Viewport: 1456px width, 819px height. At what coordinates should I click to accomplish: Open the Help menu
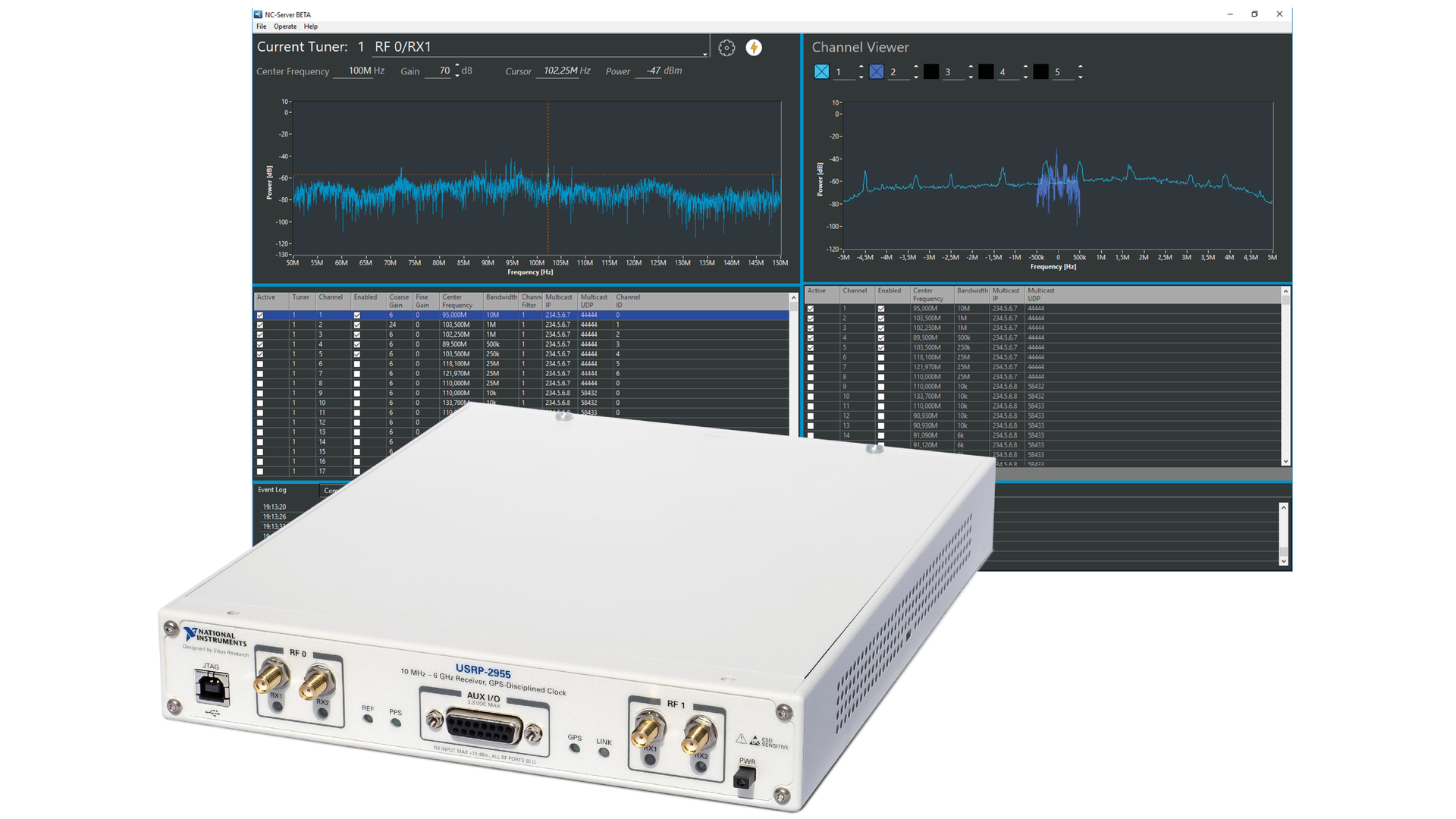[310, 26]
